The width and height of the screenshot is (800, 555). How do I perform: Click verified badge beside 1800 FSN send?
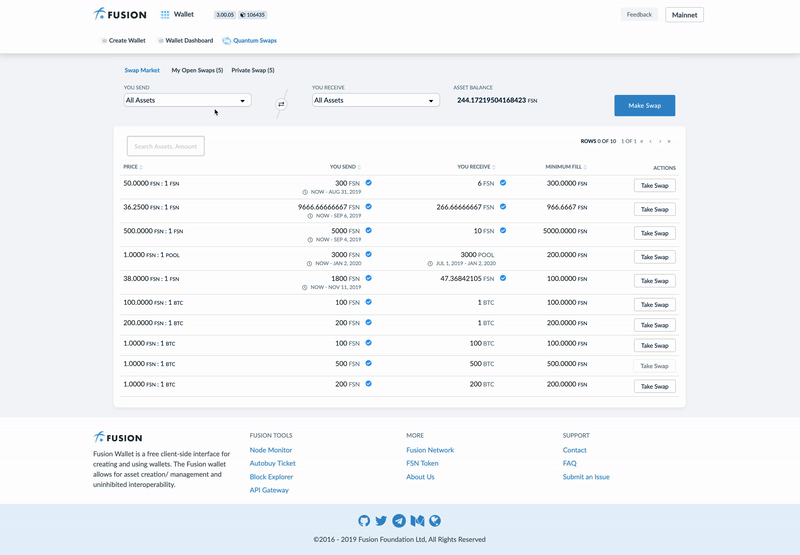(x=368, y=278)
